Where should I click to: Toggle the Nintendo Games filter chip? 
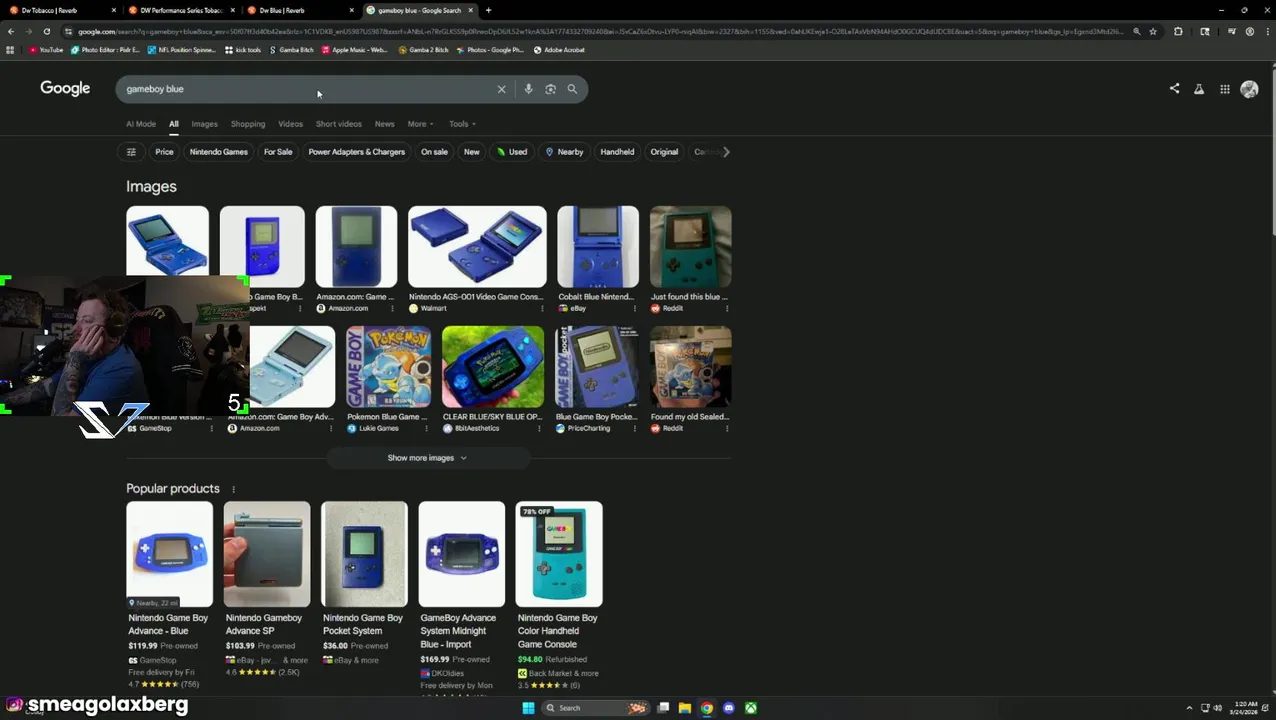(218, 152)
